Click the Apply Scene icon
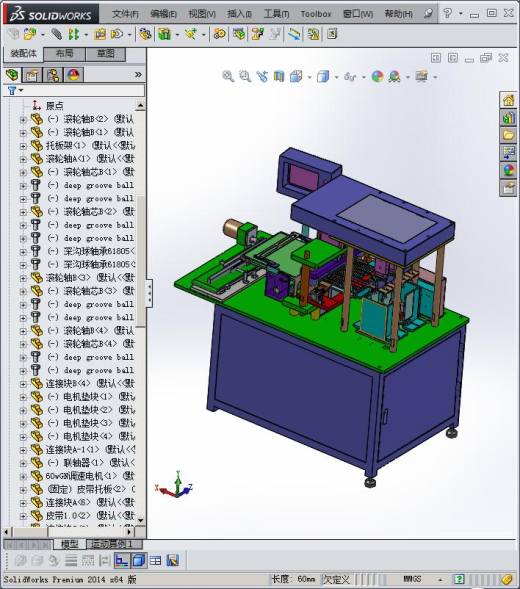Screen dimensions: 520x589 click(395, 77)
